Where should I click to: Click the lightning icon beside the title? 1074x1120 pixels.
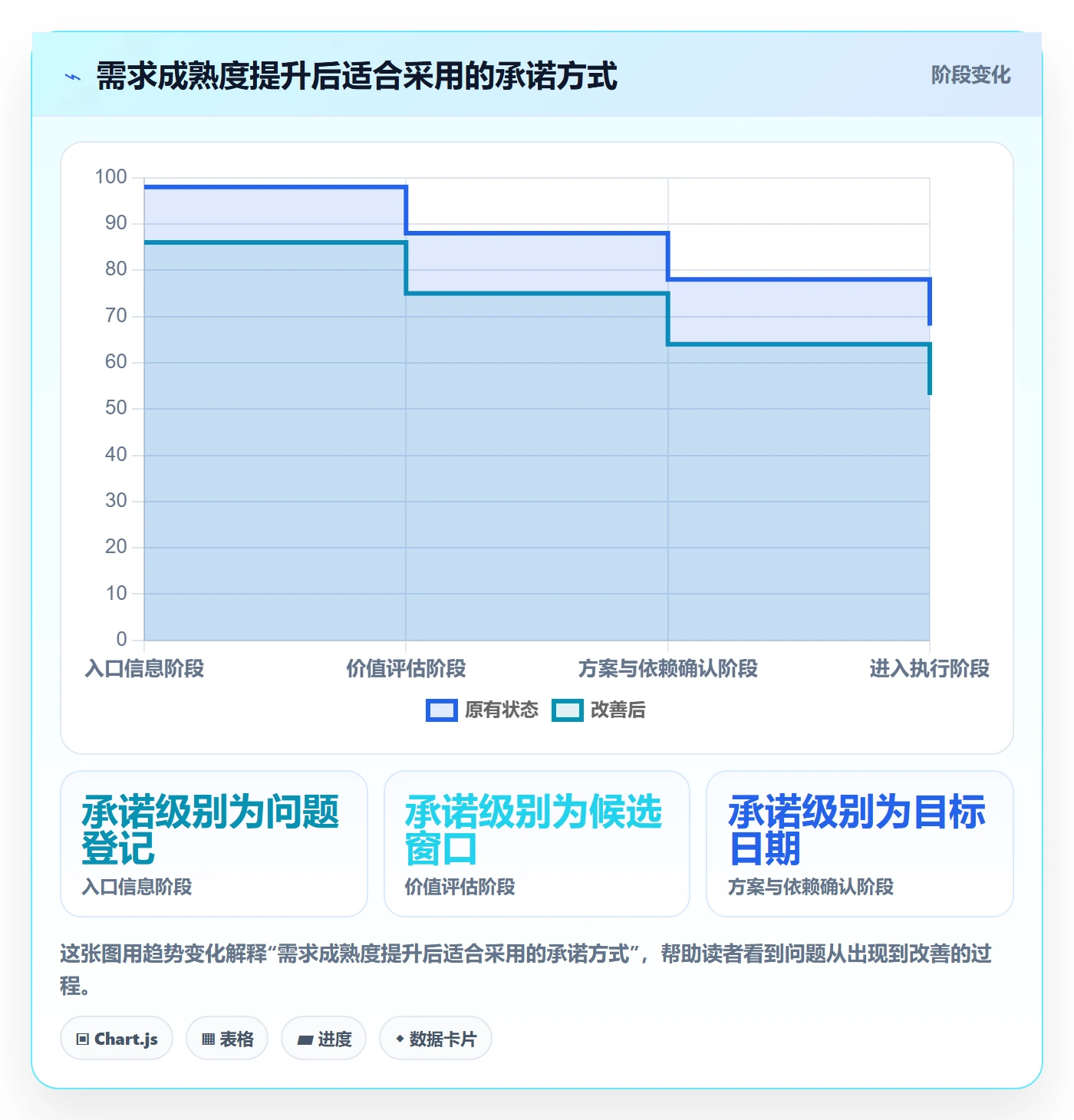click(x=73, y=77)
